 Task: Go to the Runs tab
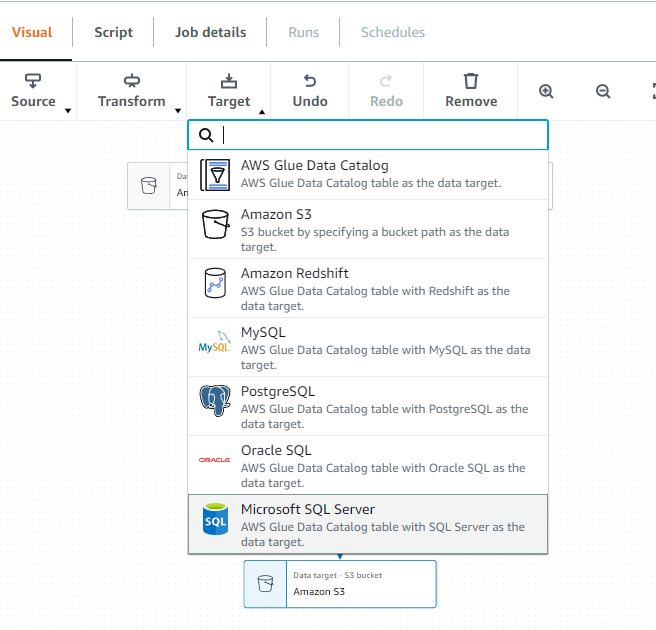[304, 32]
